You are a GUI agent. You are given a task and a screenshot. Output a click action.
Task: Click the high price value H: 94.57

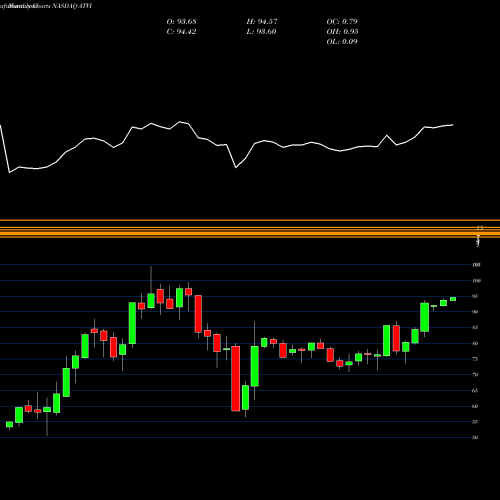262,22
